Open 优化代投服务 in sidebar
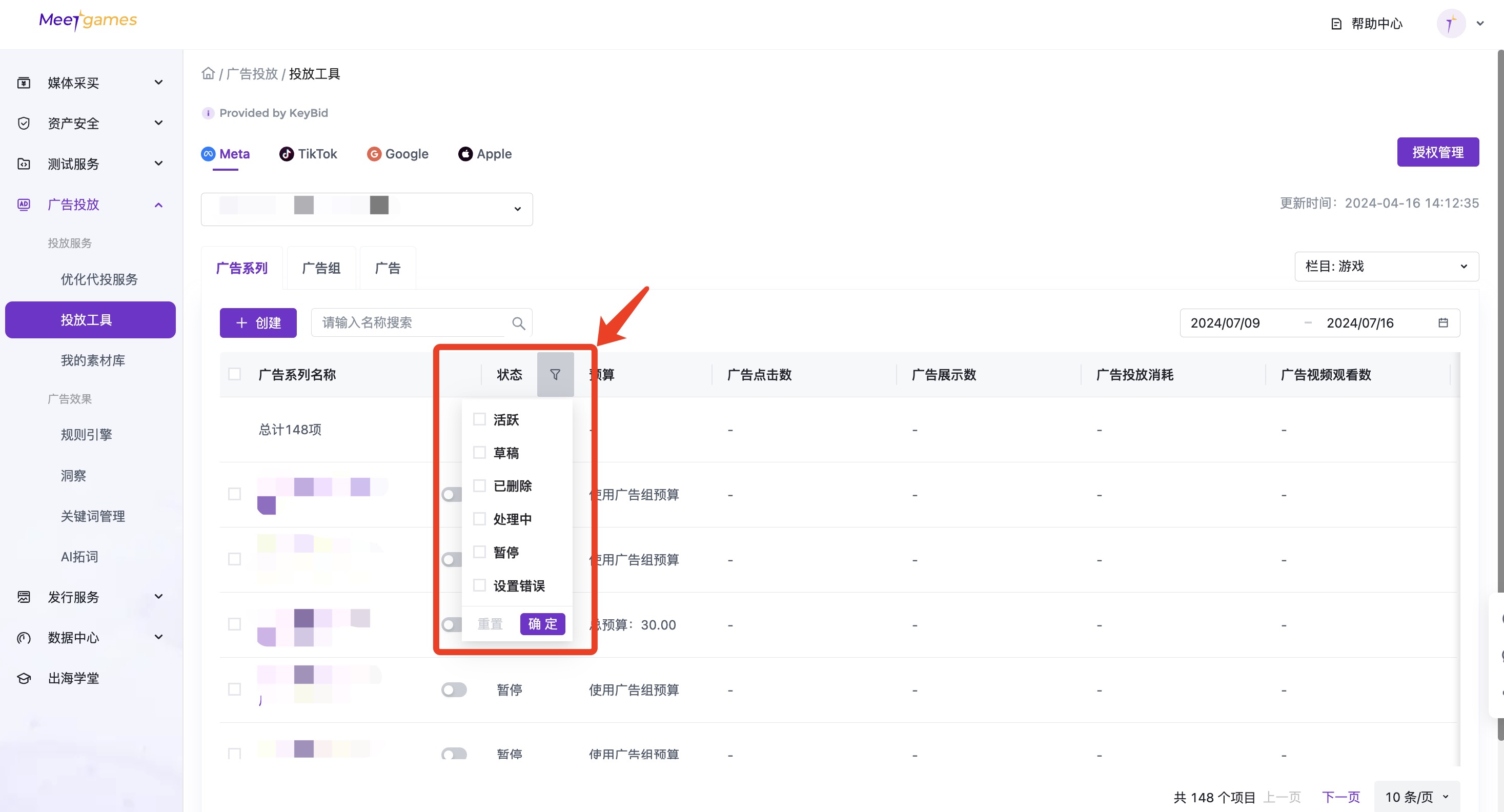The width and height of the screenshot is (1504, 812). (99, 279)
